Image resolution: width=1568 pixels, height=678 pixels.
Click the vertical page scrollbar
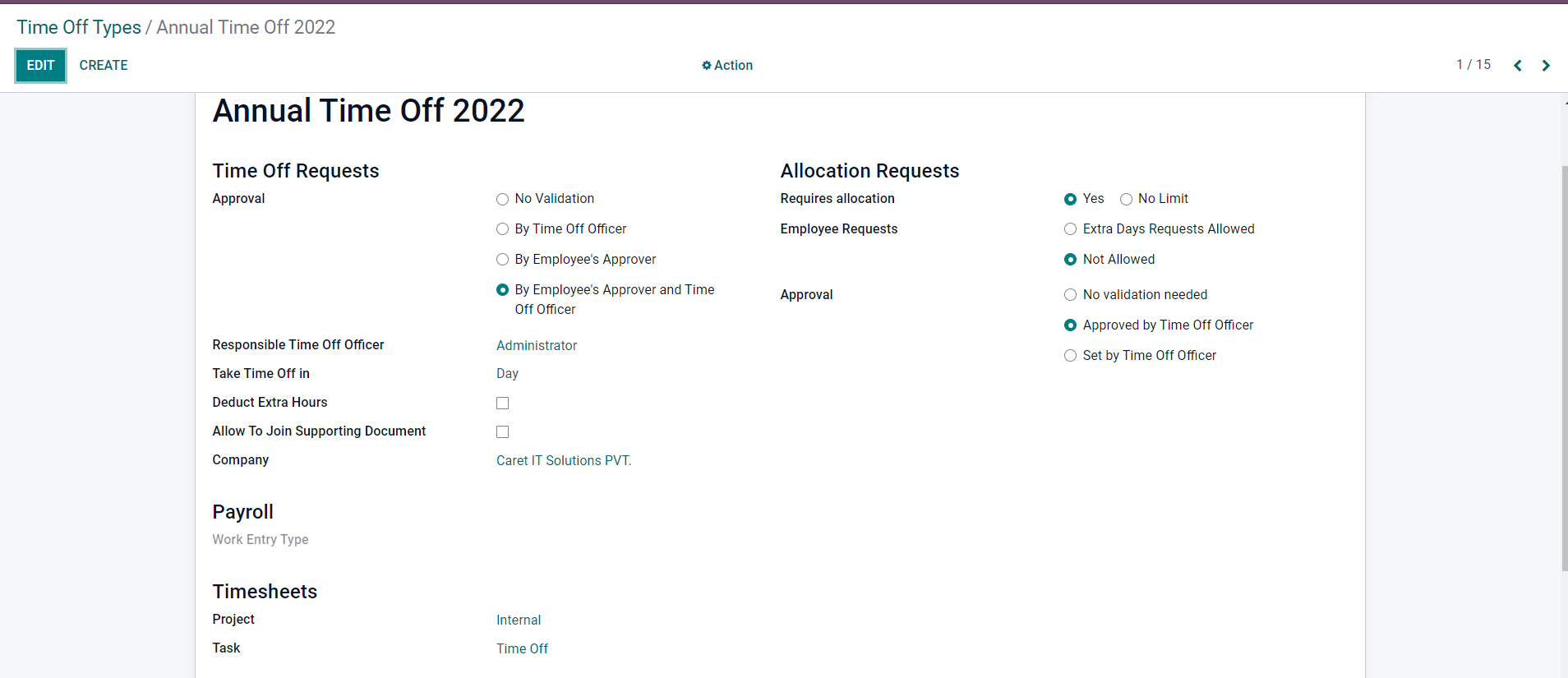pyautogui.click(x=1564, y=370)
